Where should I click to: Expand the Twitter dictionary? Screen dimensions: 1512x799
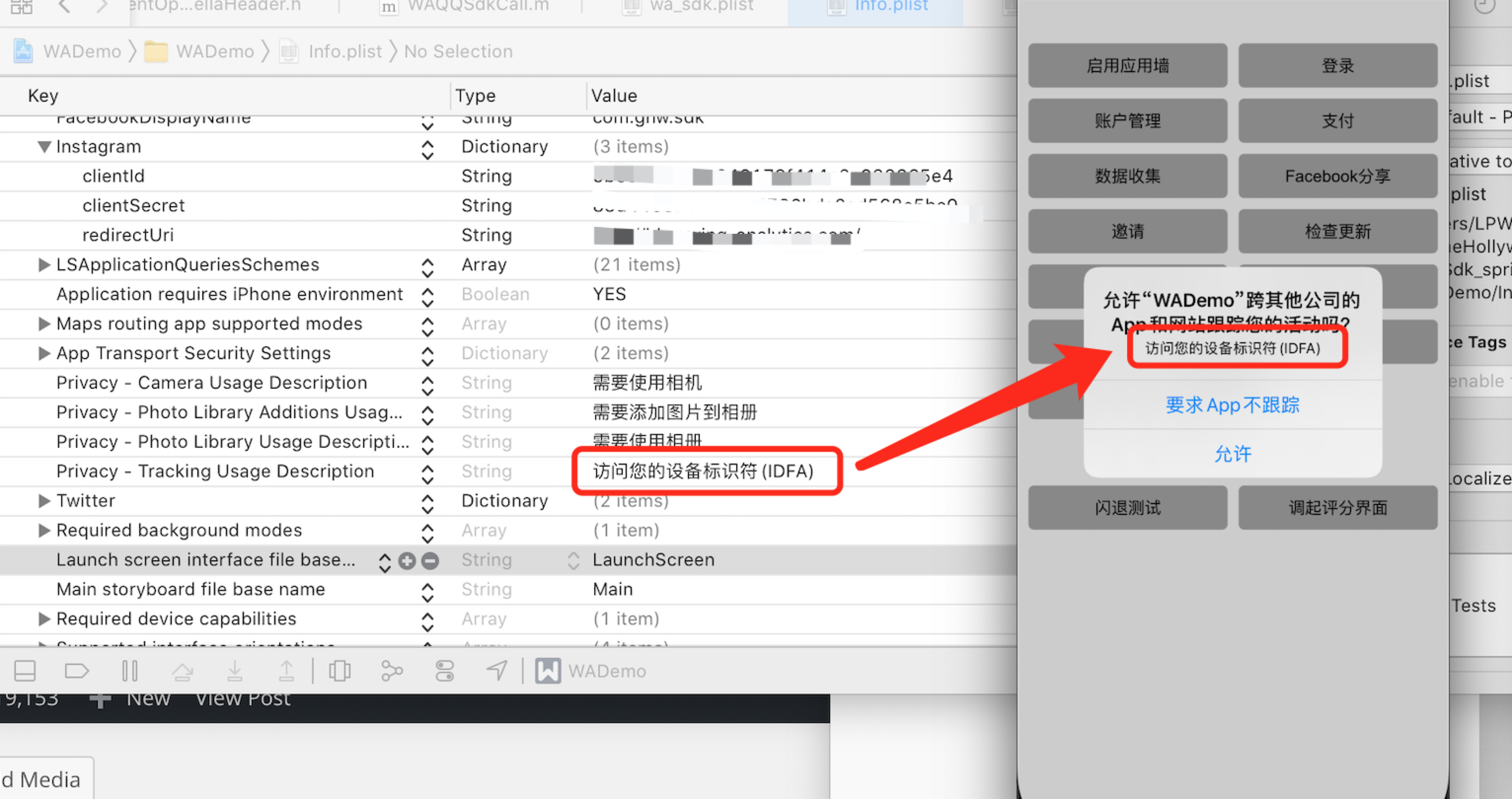44,501
